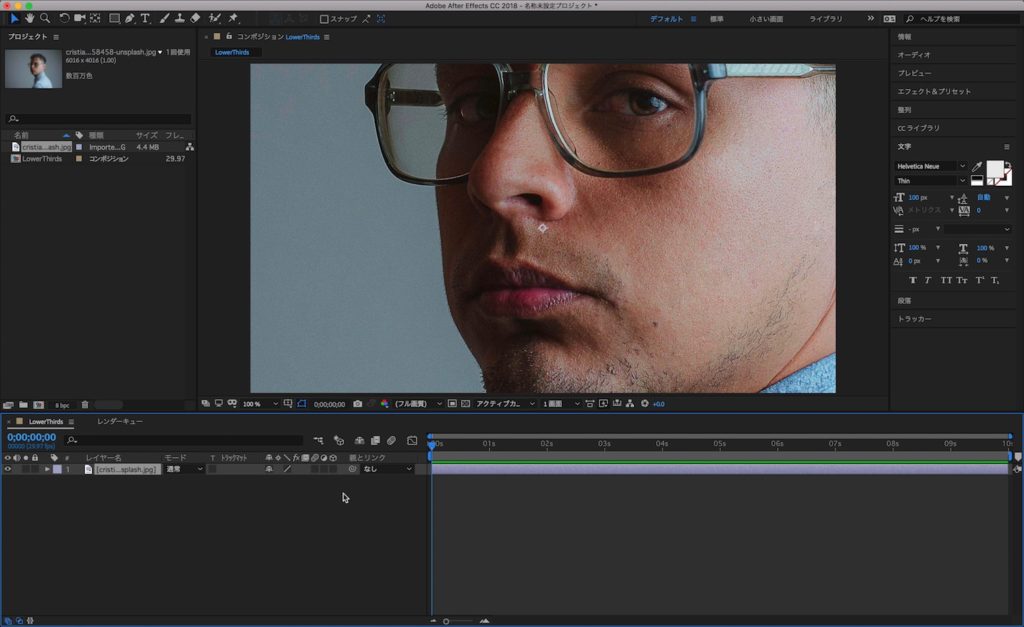This screenshot has height=627, width=1024.
Task: Toggle the faux bold text style button
Action: click(912, 280)
